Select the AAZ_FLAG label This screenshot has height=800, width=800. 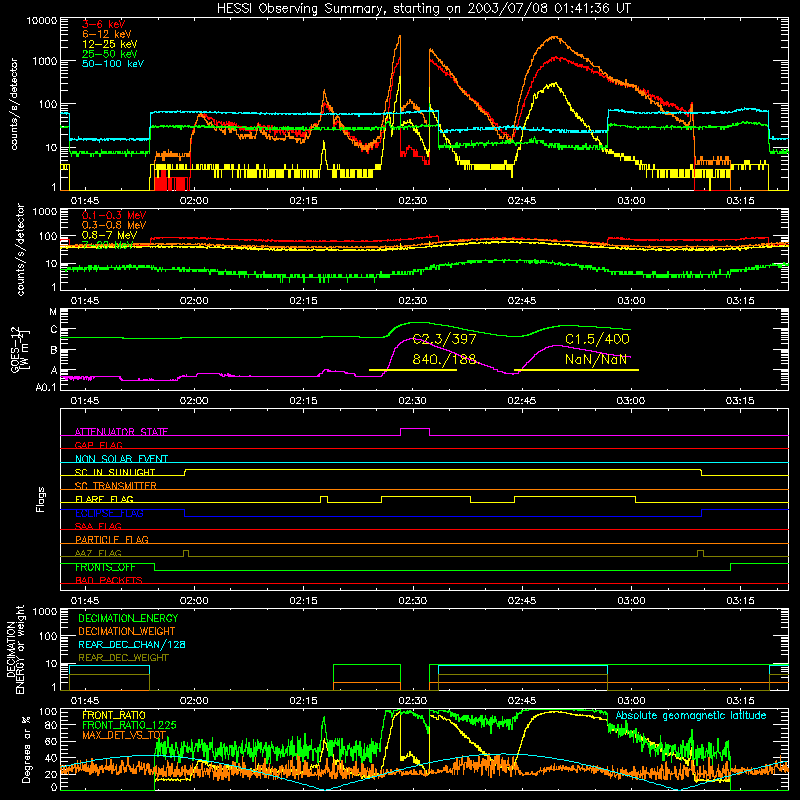[98, 553]
